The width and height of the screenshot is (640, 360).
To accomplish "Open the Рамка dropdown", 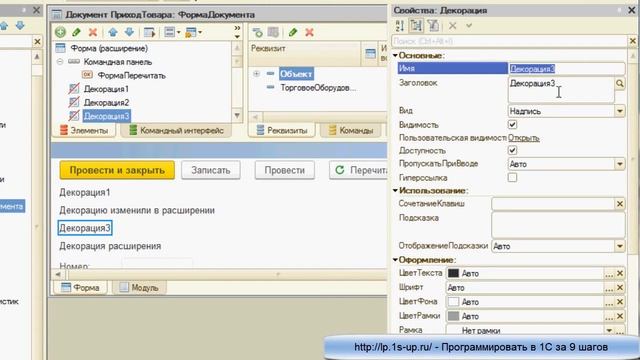I will click(609, 331).
